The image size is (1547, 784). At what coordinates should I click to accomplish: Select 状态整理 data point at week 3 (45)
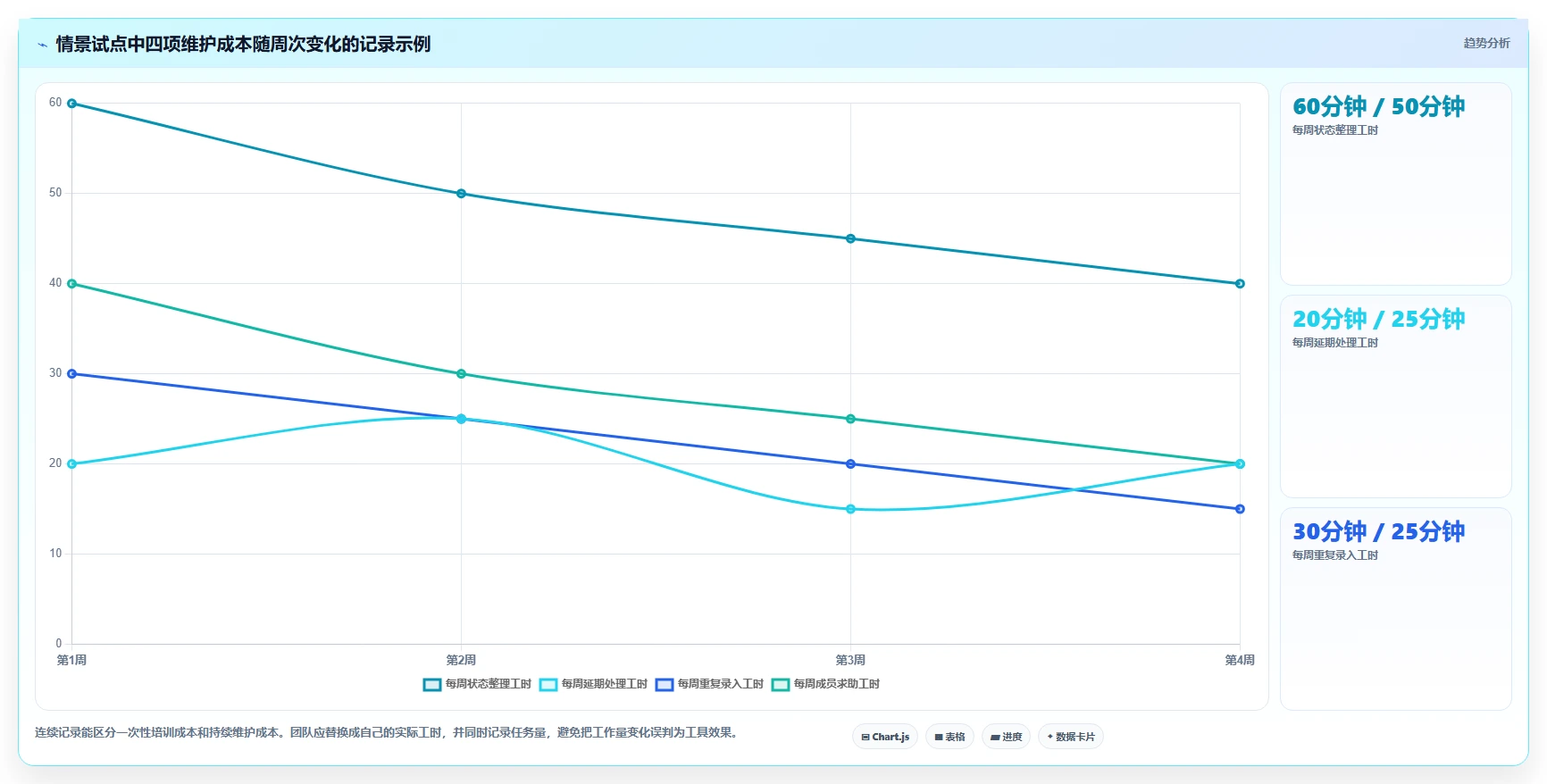pyautogui.click(x=850, y=238)
